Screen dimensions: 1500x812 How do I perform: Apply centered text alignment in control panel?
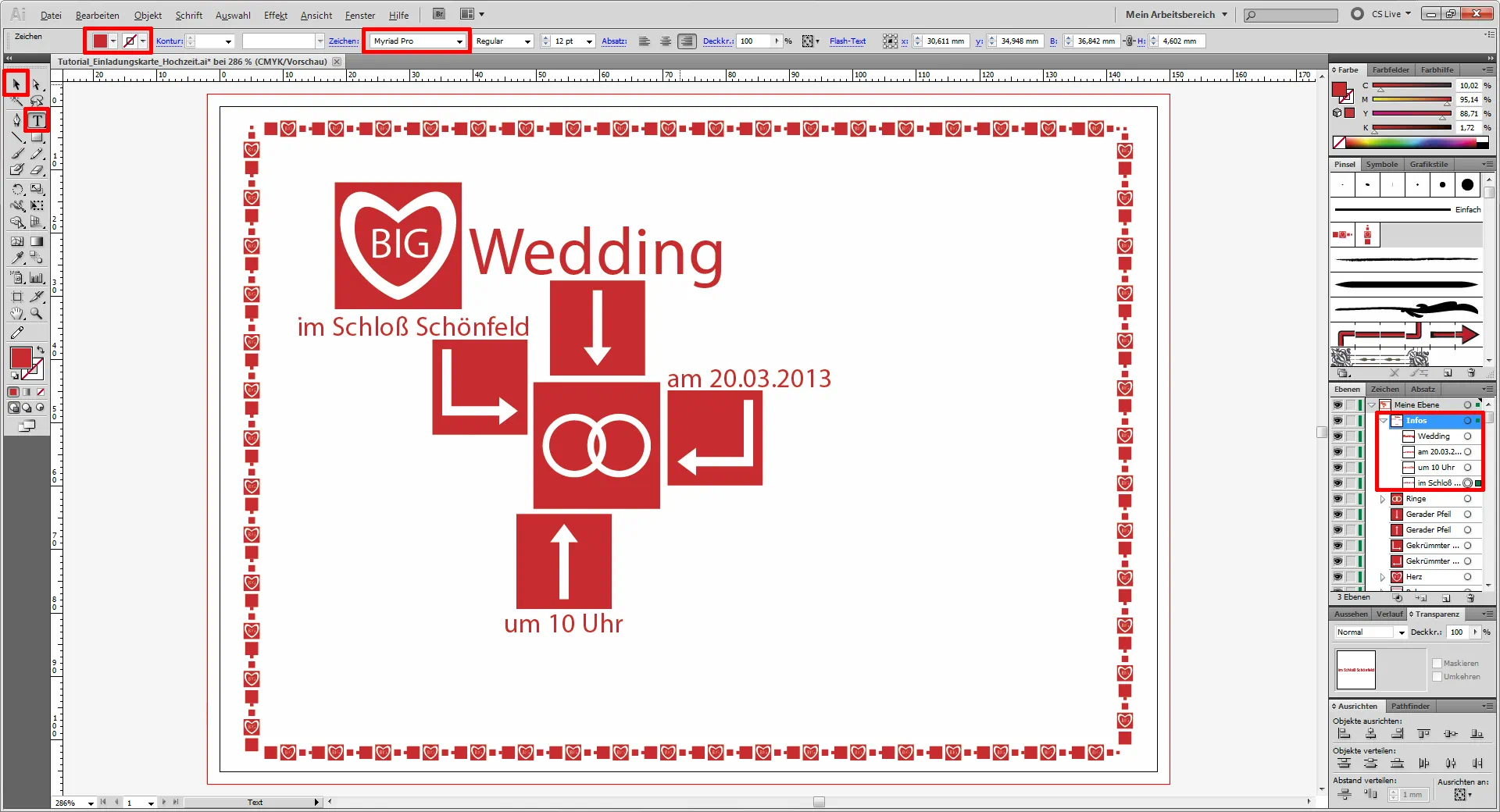tap(666, 41)
